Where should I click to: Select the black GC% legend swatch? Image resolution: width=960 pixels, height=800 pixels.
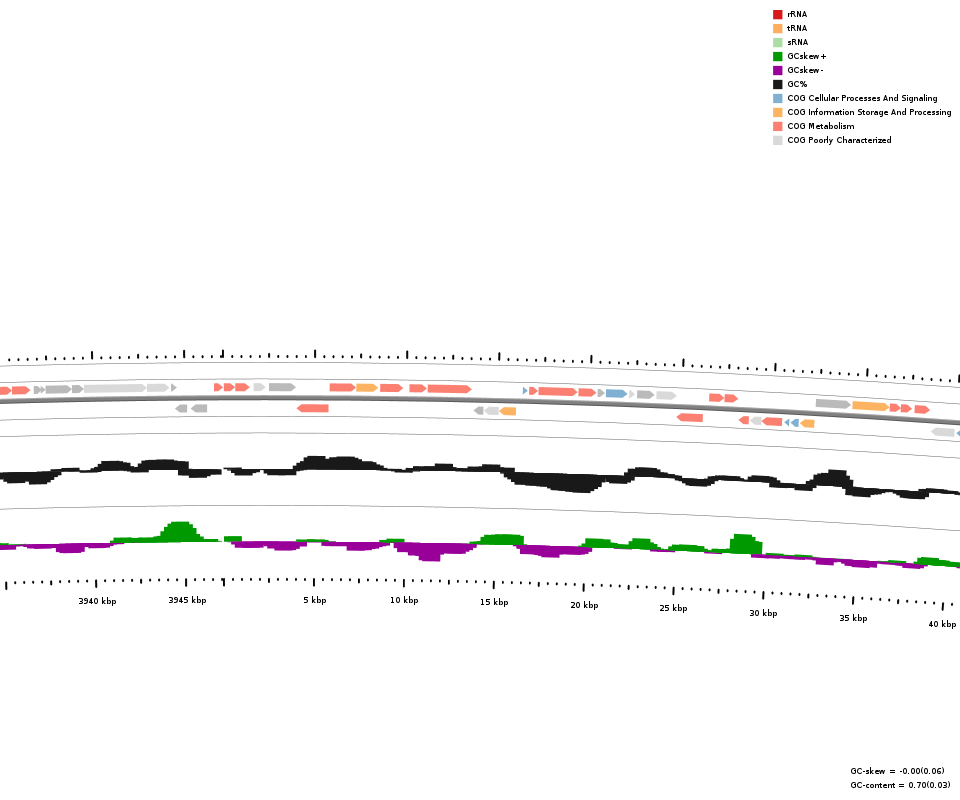coord(778,84)
